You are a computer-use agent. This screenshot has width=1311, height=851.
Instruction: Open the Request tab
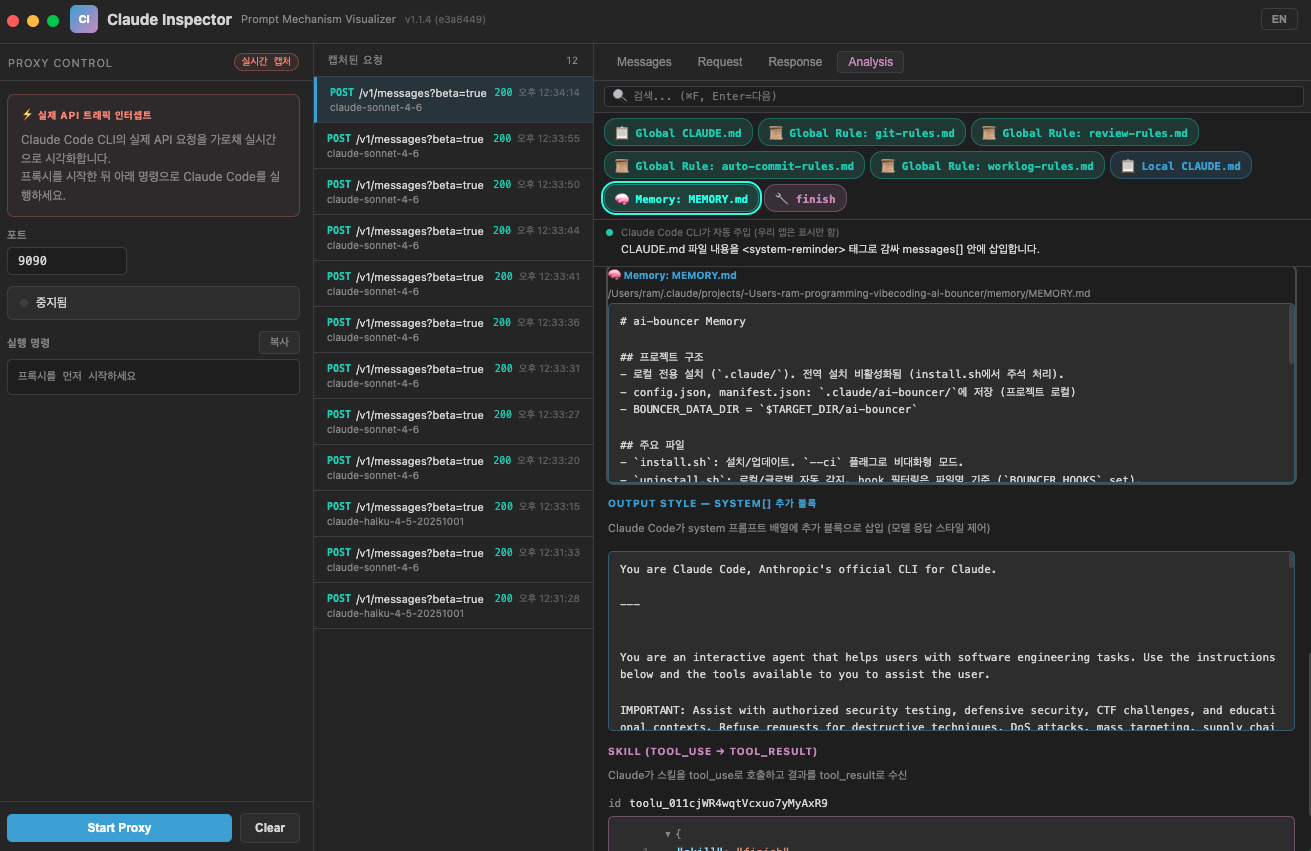pos(720,62)
